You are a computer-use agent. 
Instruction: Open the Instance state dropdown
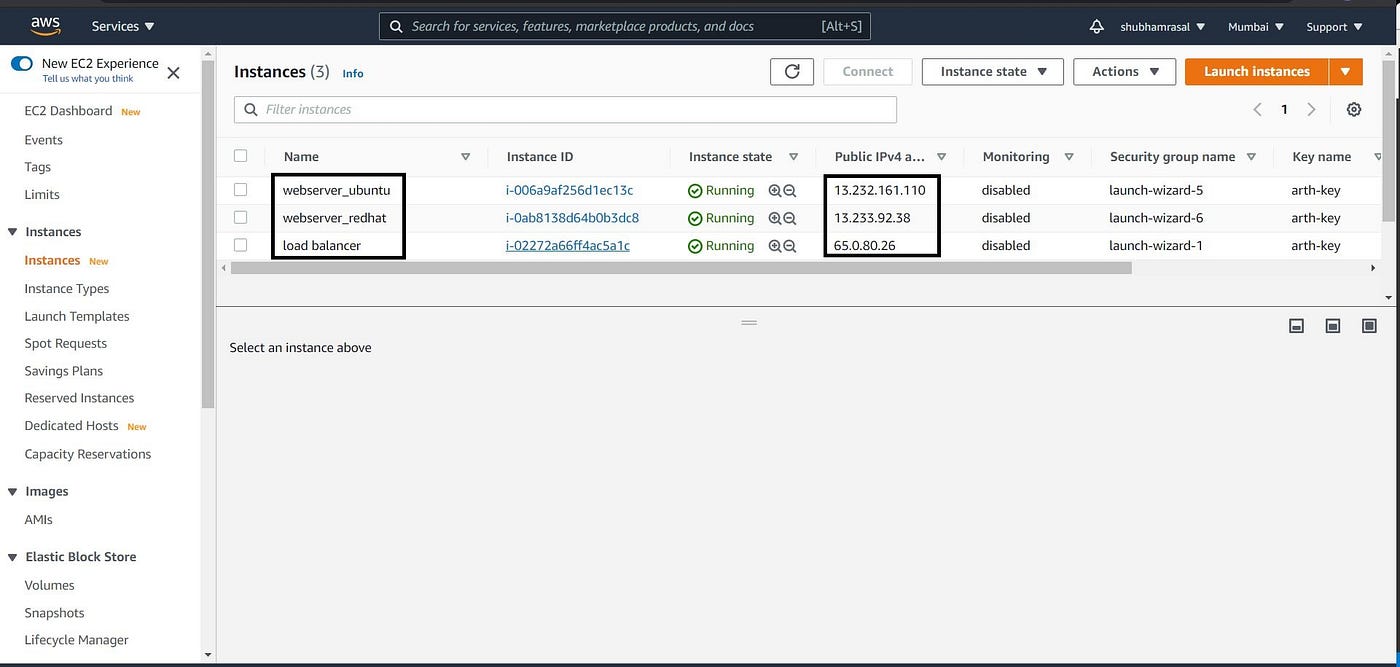coord(993,71)
